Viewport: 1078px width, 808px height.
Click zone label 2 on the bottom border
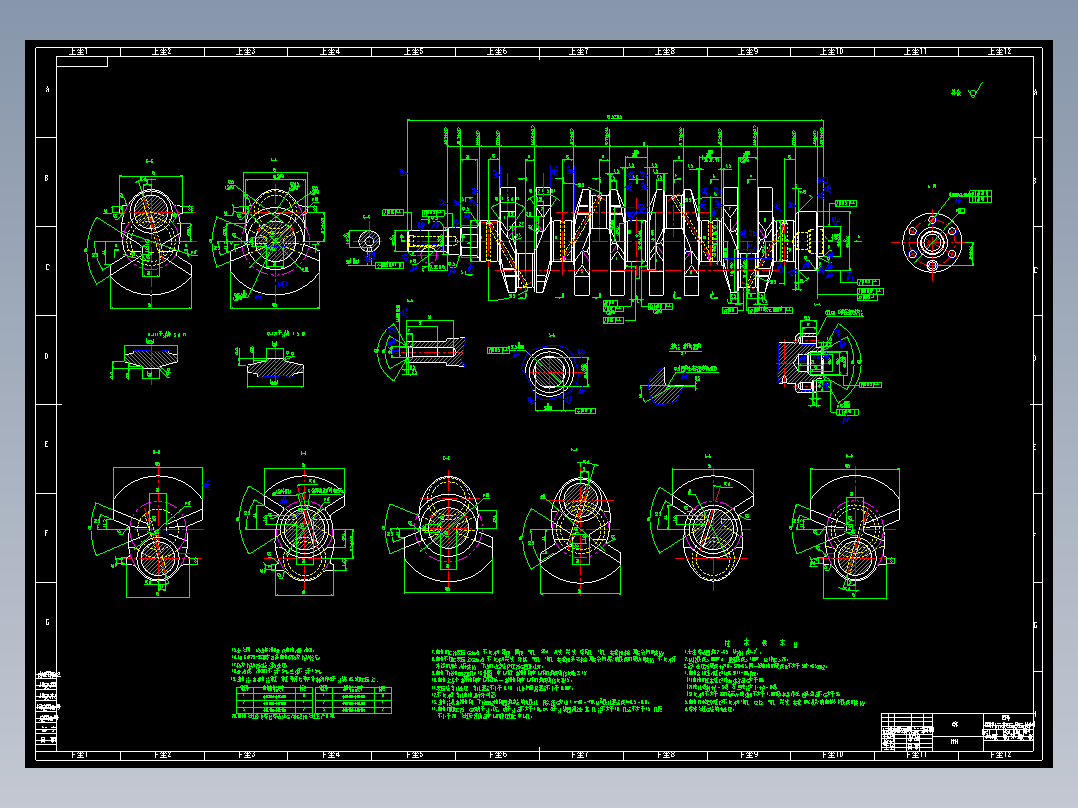click(x=162, y=755)
